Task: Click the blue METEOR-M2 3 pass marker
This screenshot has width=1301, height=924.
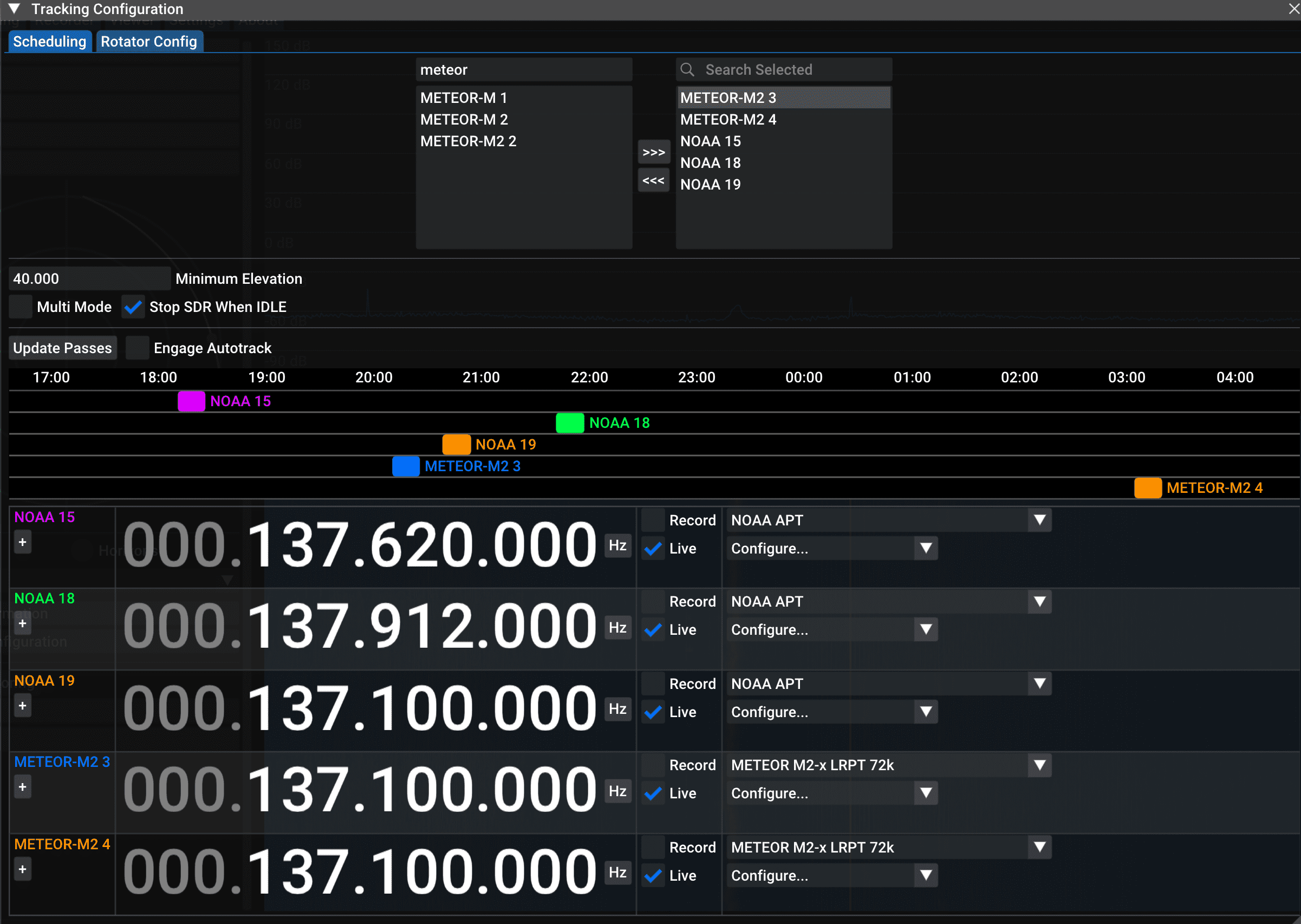Action: tap(406, 466)
